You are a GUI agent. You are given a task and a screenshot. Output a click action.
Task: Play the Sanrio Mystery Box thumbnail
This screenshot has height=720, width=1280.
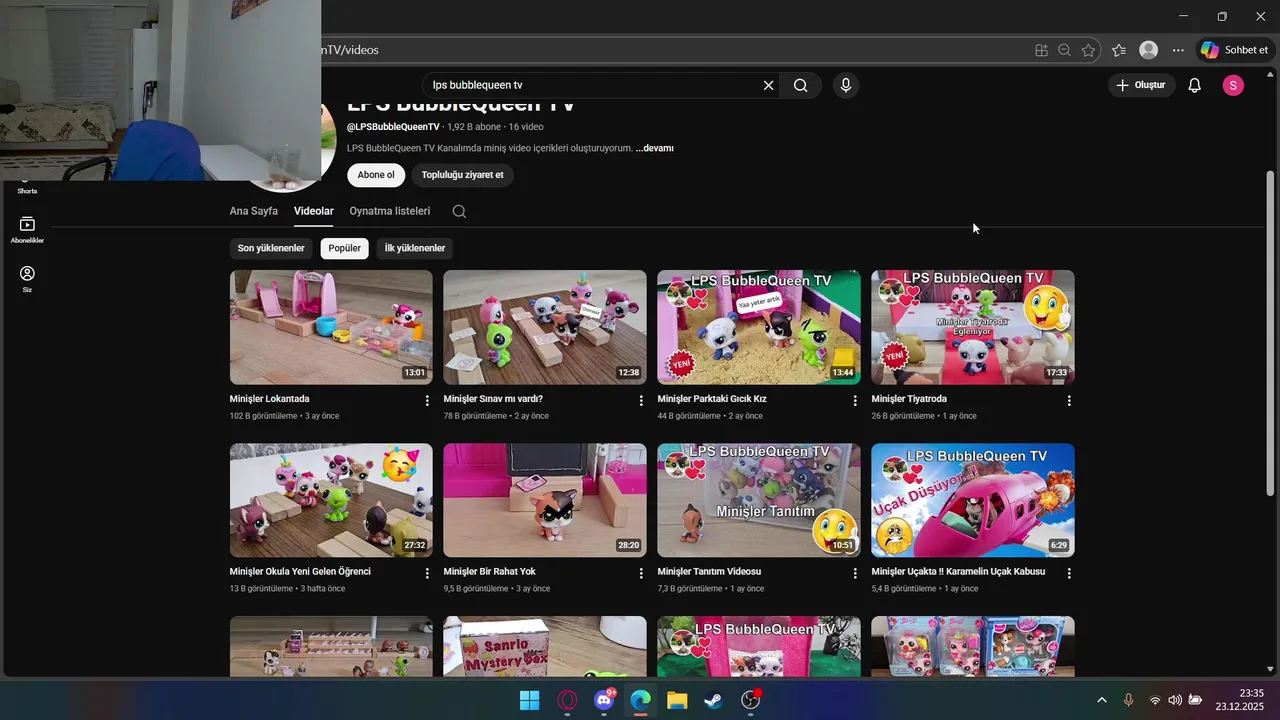tap(545, 647)
